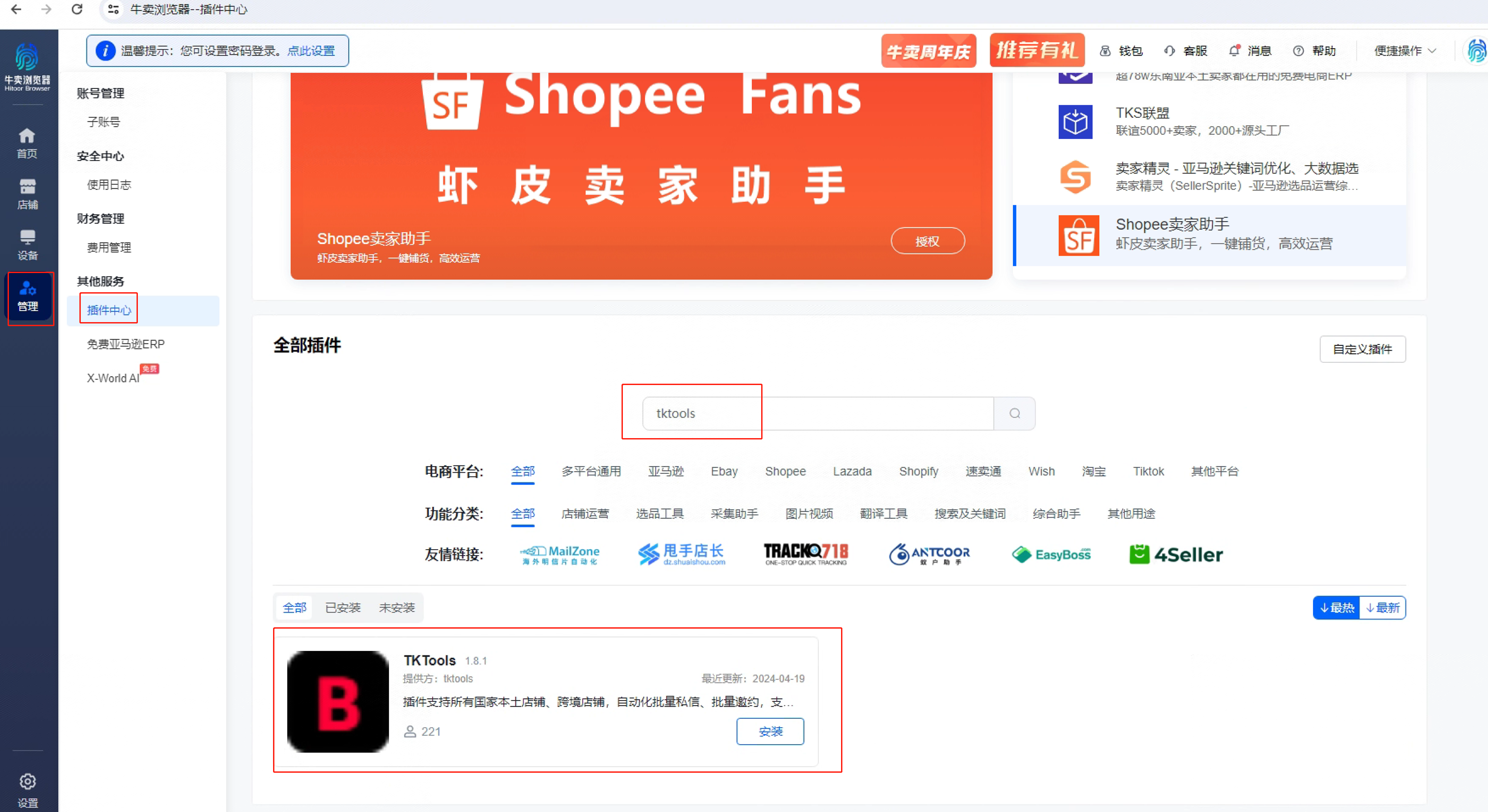The height and width of the screenshot is (812, 1488).
Task: Filter 电商平台 by 其他平台
Action: coord(1215,472)
